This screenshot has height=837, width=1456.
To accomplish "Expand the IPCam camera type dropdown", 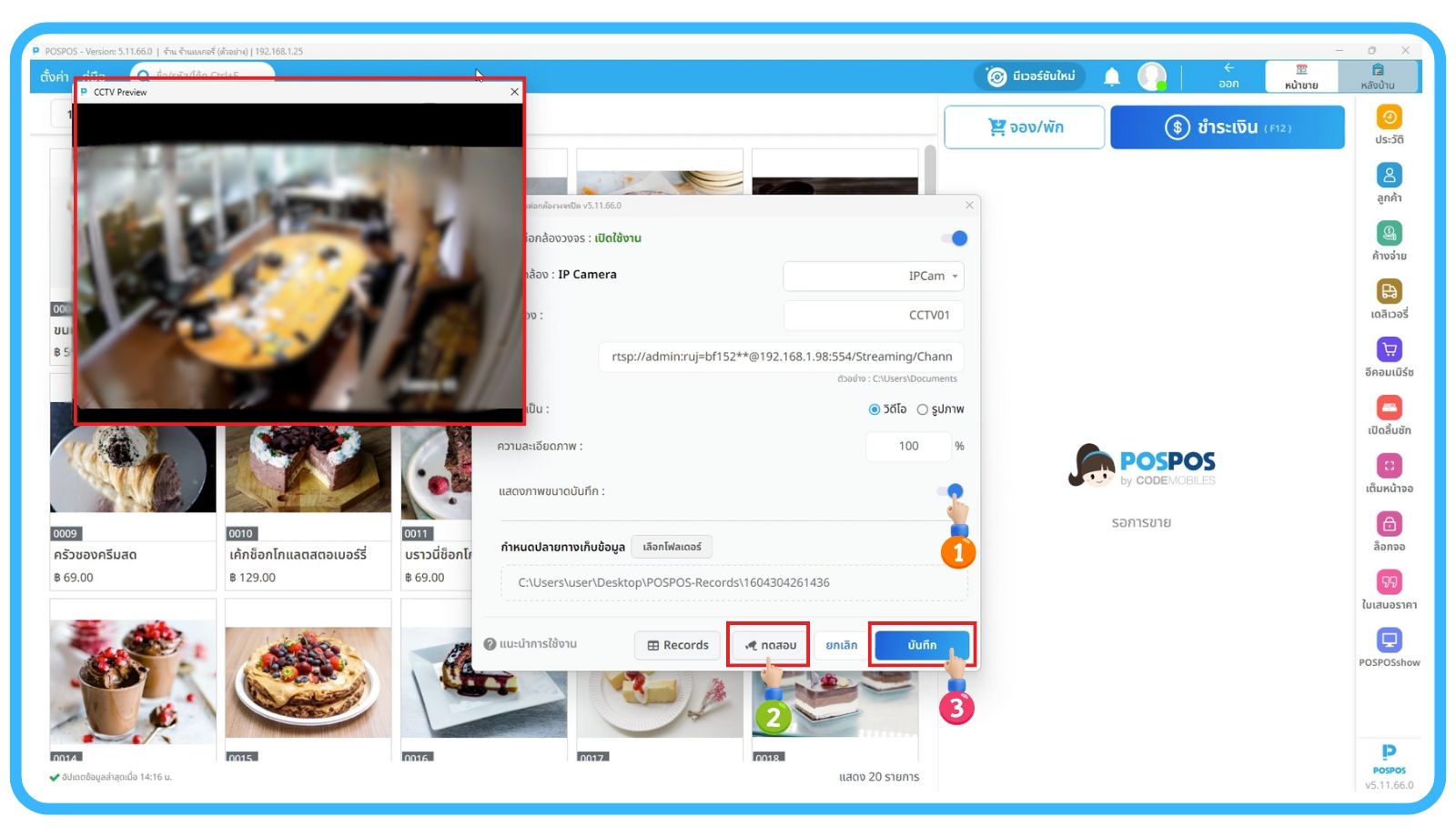I will 873,276.
